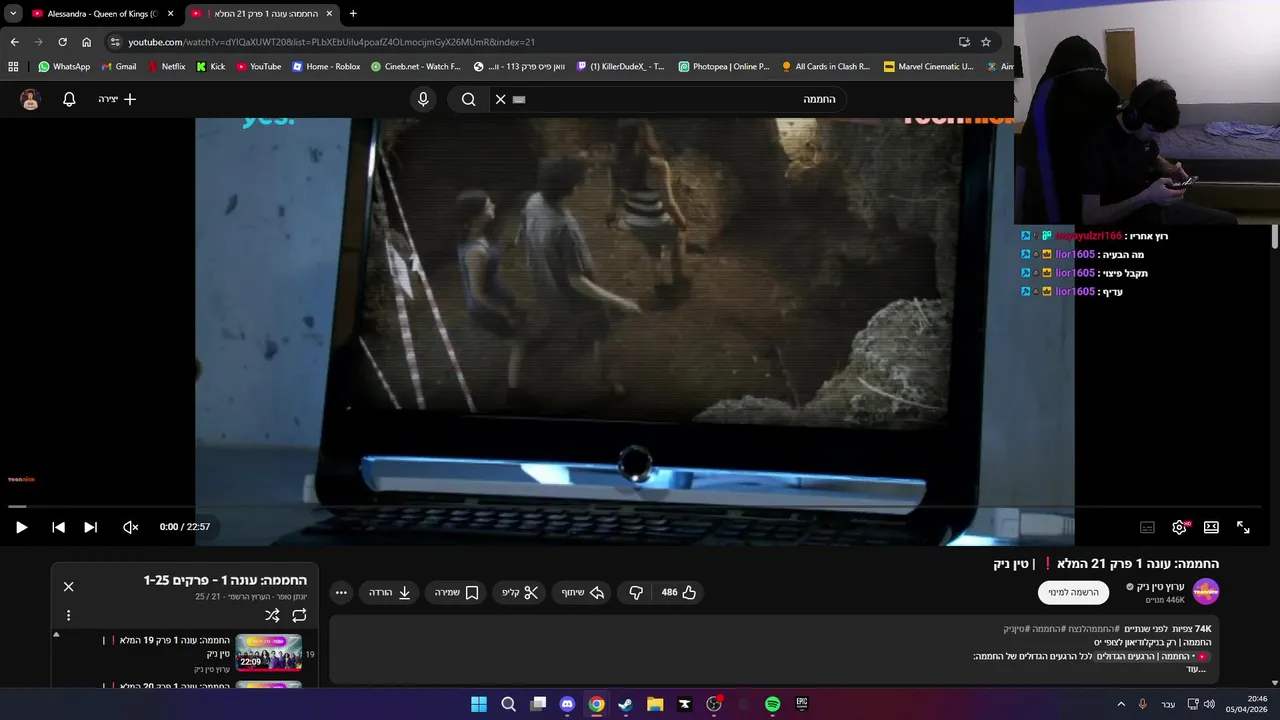This screenshot has height=720, width=1280.
Task: Open the playlist options three-dot menu
Action: click(68, 615)
